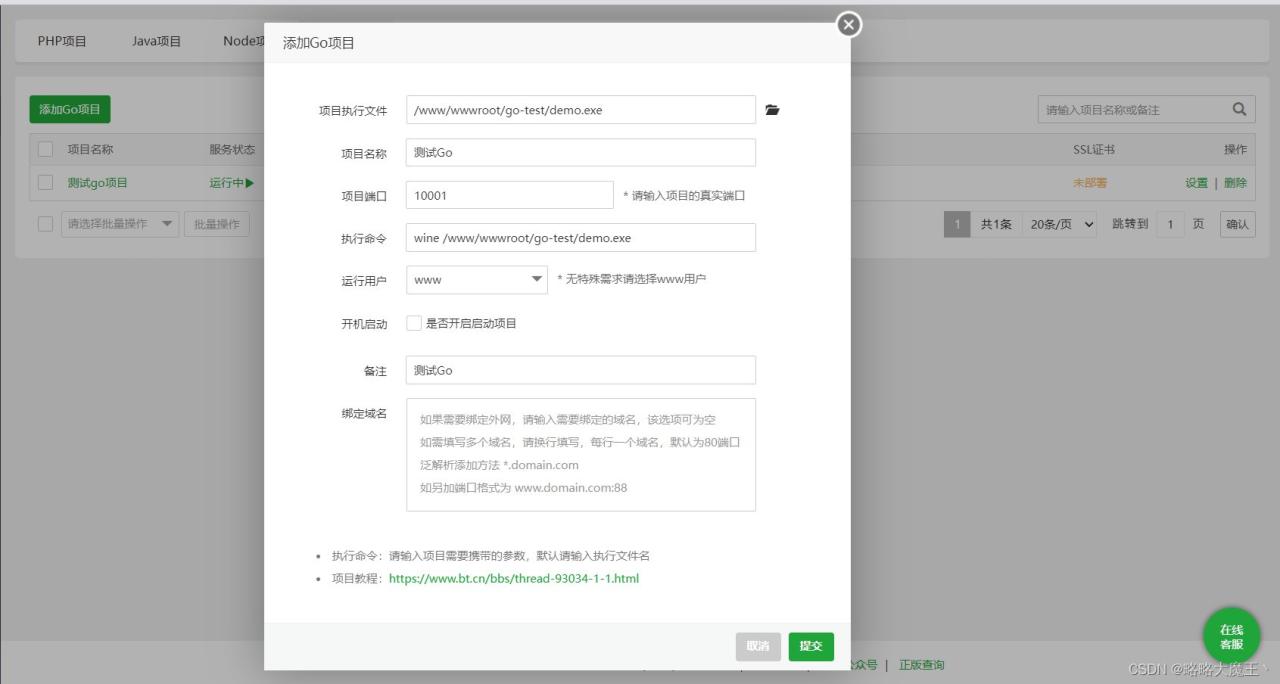
Task: Click the search magnifier icon
Action: tap(1239, 110)
